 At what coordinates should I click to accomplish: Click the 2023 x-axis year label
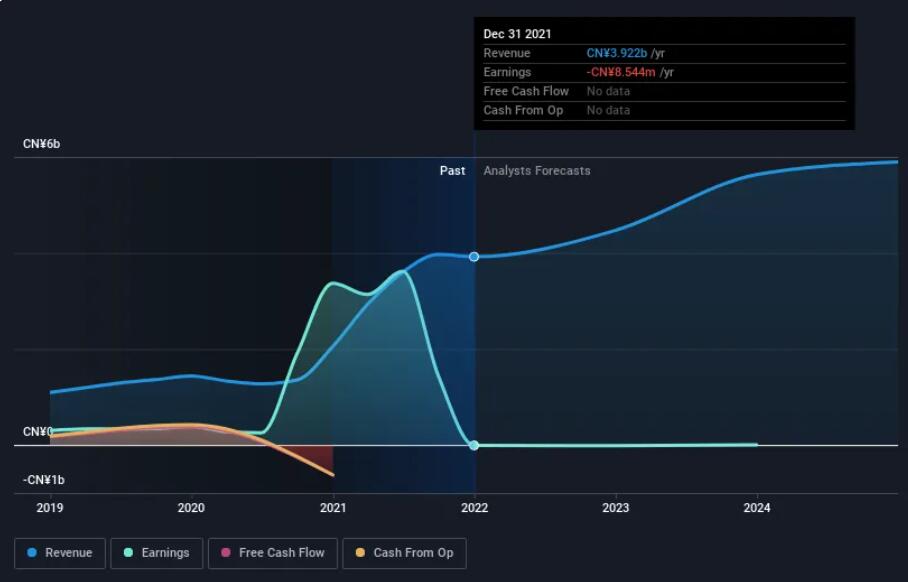click(x=616, y=508)
